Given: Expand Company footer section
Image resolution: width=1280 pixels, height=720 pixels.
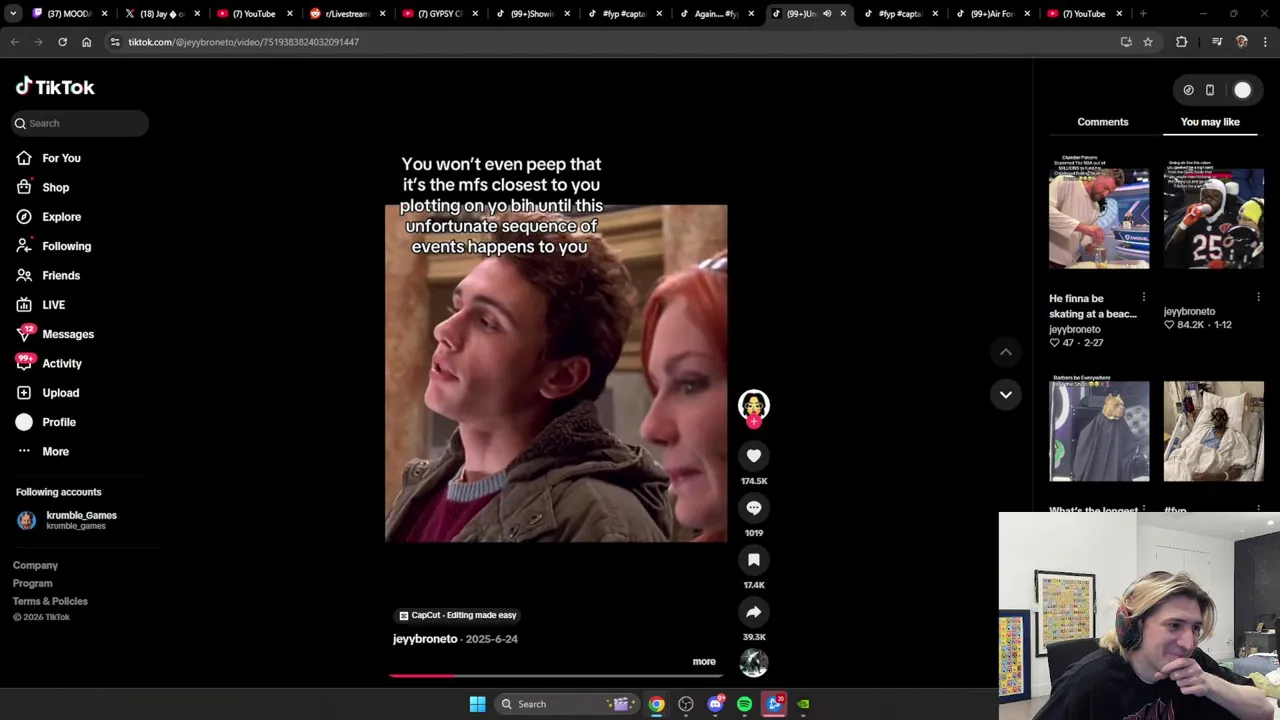Looking at the screenshot, I should pos(35,565).
